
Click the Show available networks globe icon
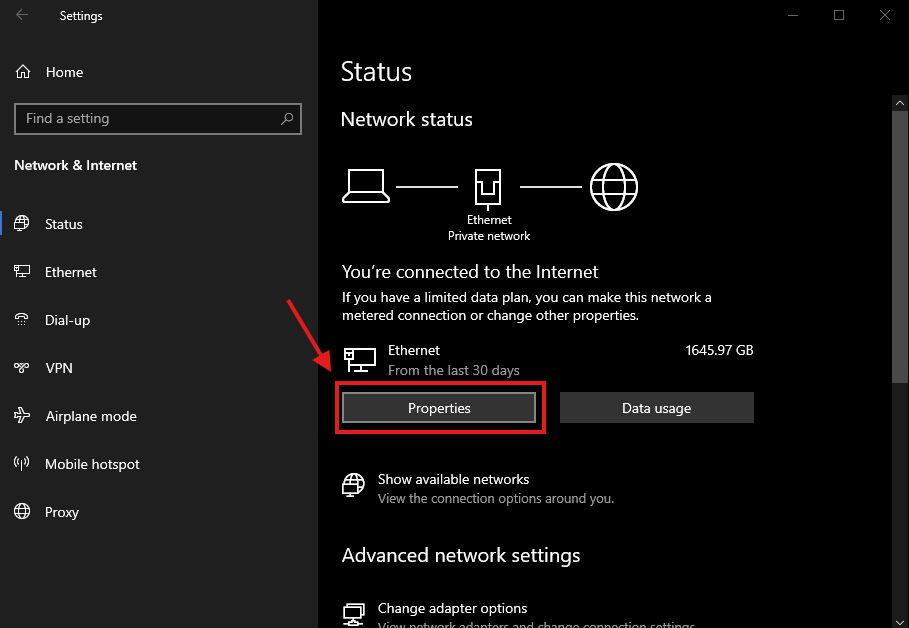pyautogui.click(x=353, y=485)
